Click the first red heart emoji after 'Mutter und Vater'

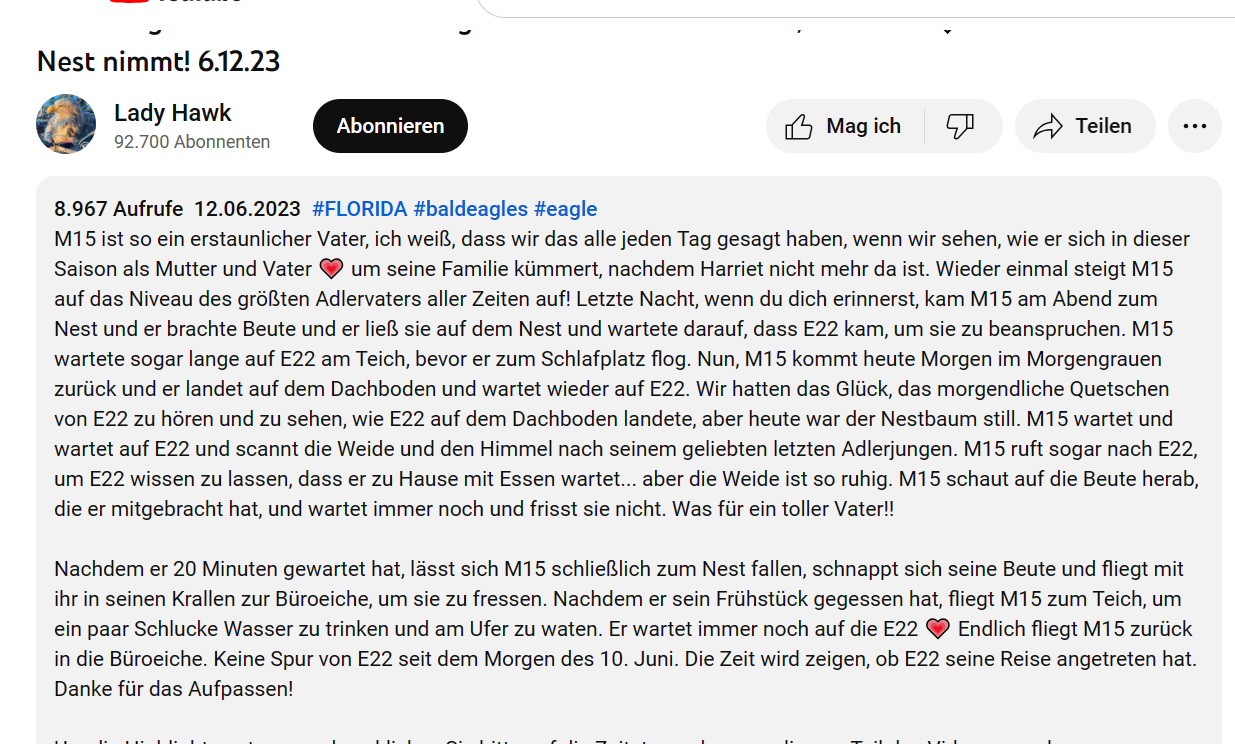tap(331, 269)
